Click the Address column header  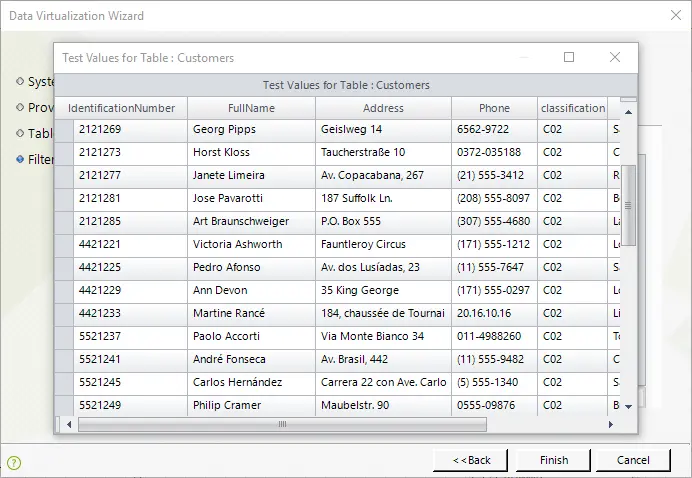pyautogui.click(x=383, y=108)
